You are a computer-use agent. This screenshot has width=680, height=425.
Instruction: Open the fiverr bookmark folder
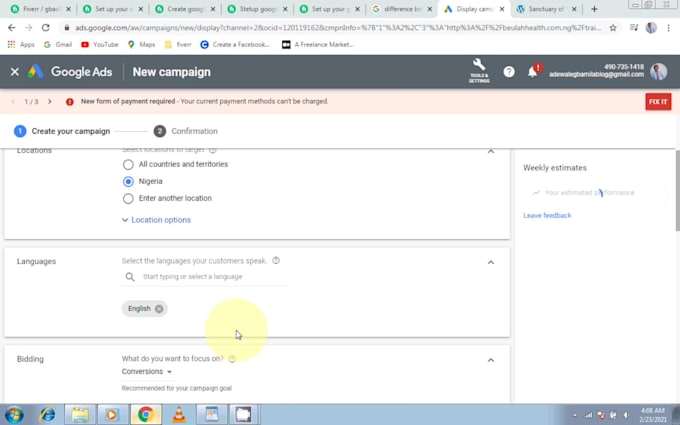(x=178, y=44)
